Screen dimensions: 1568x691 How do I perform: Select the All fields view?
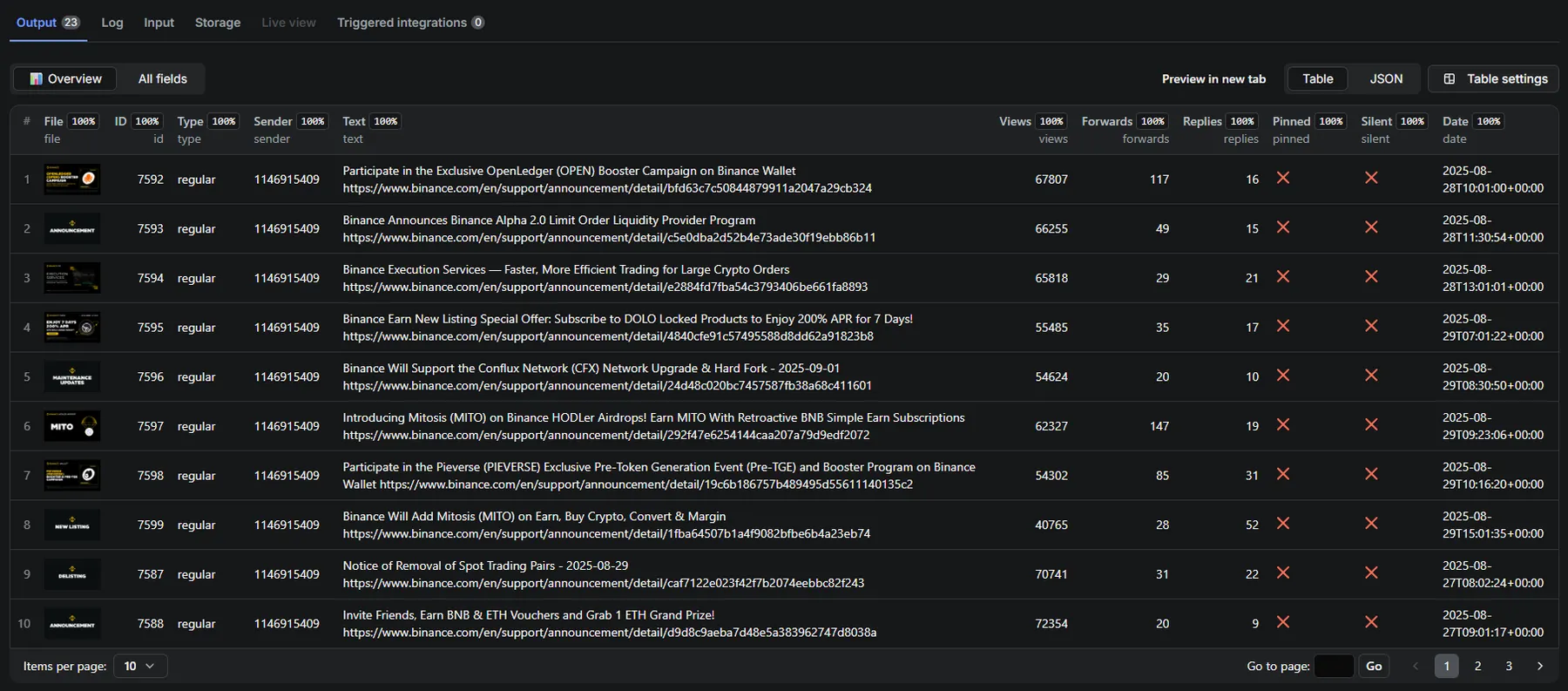click(x=163, y=78)
